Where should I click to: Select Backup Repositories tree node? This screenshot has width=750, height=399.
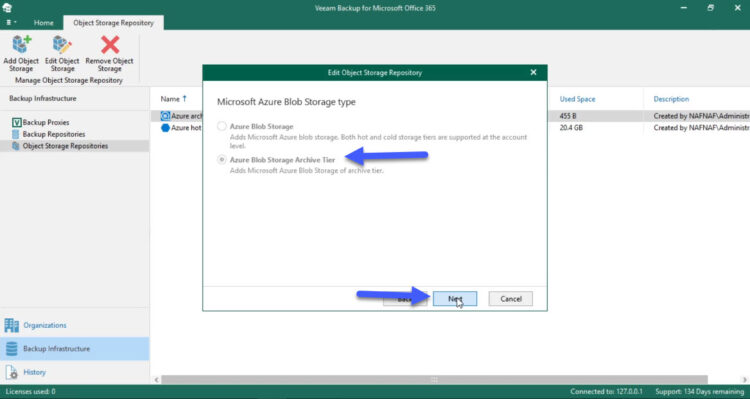54,134
